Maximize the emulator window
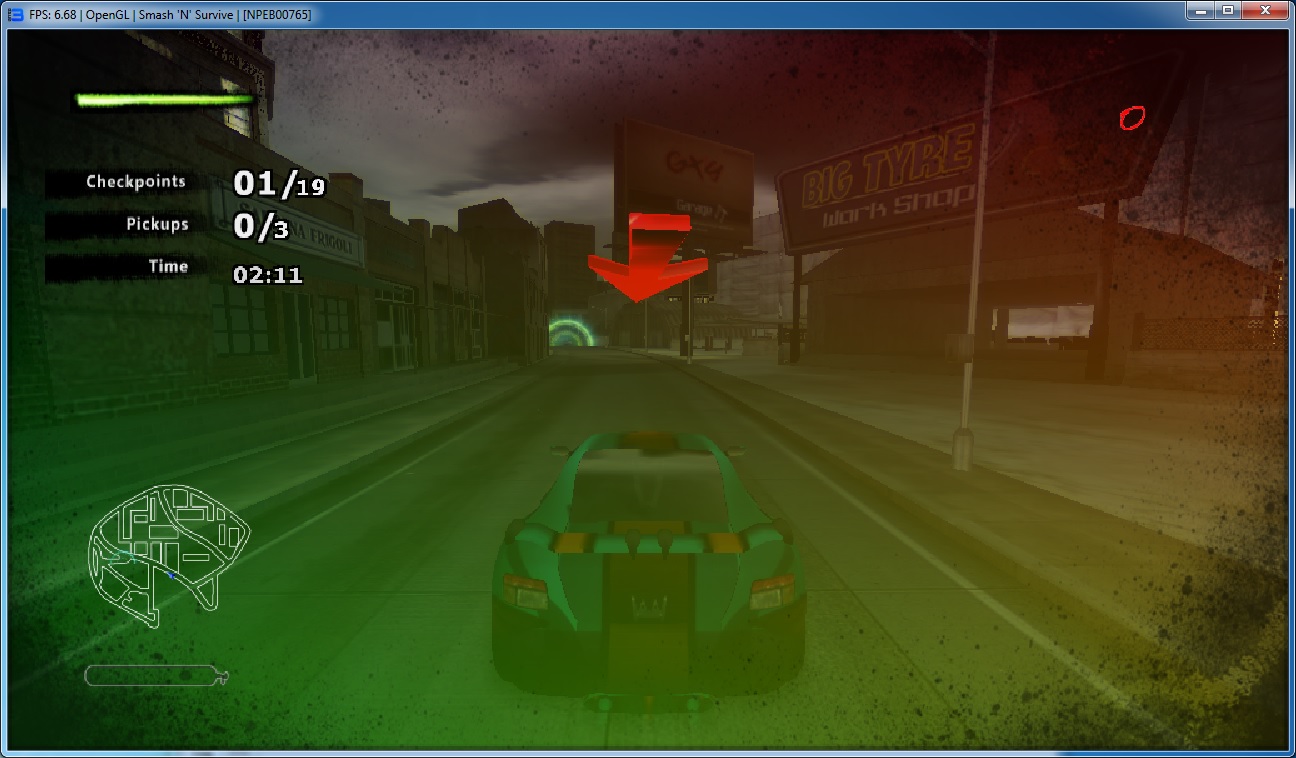 (1227, 11)
